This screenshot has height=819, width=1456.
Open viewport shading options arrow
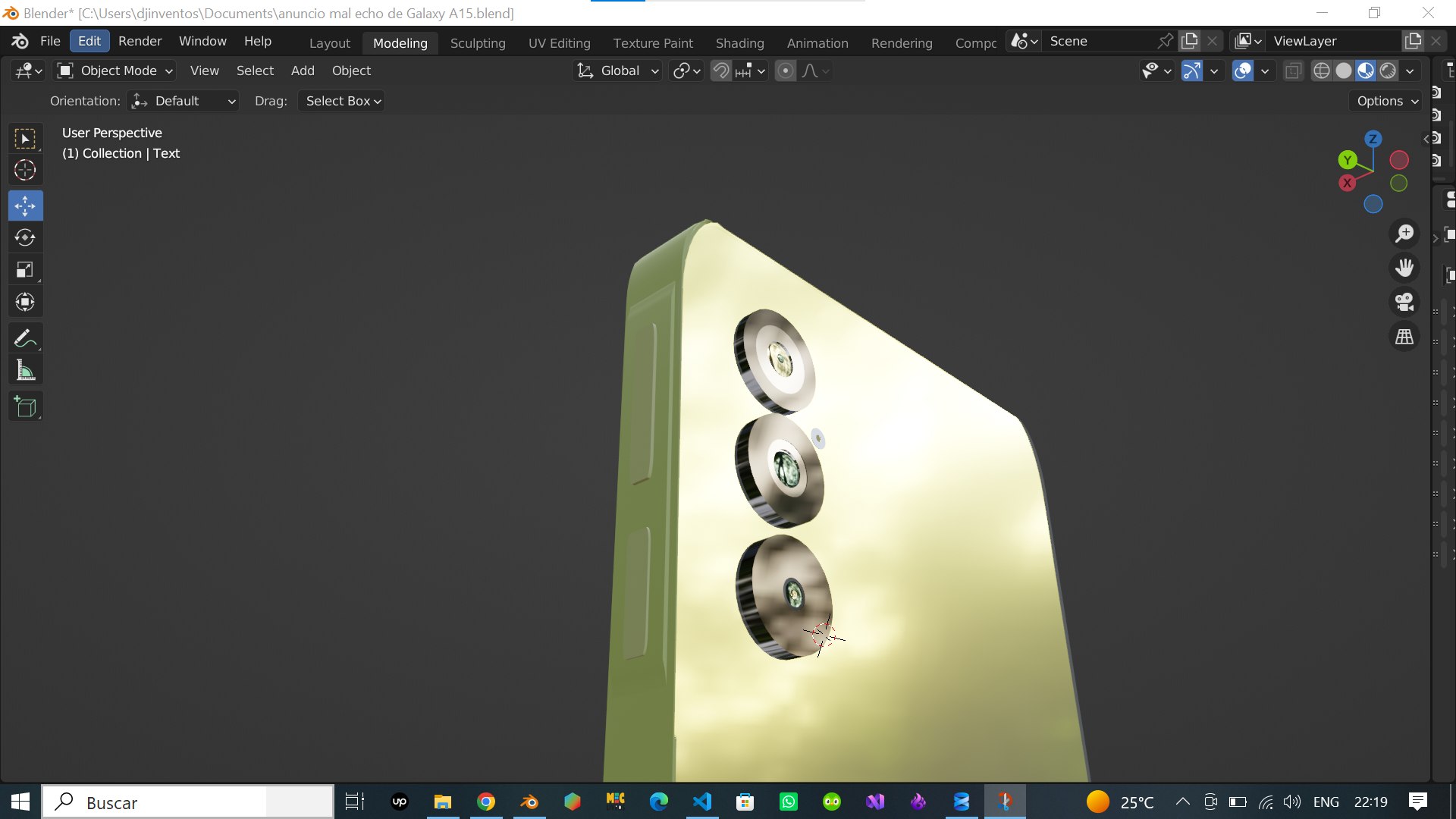pyautogui.click(x=1410, y=71)
